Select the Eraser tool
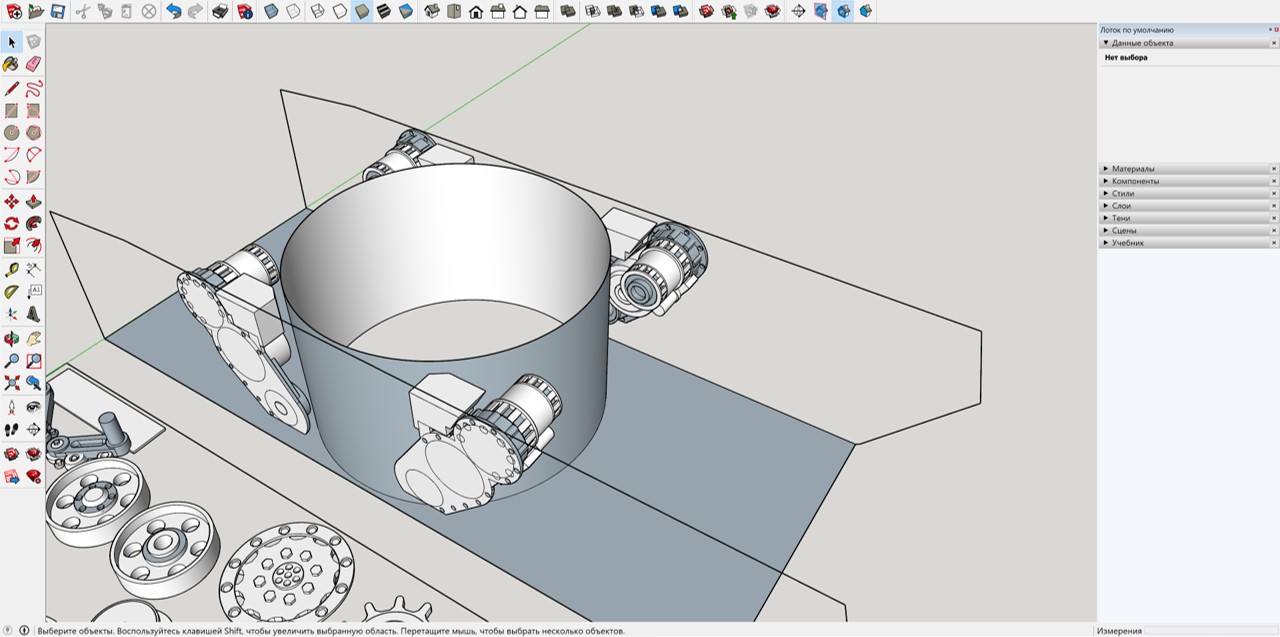 (33, 64)
